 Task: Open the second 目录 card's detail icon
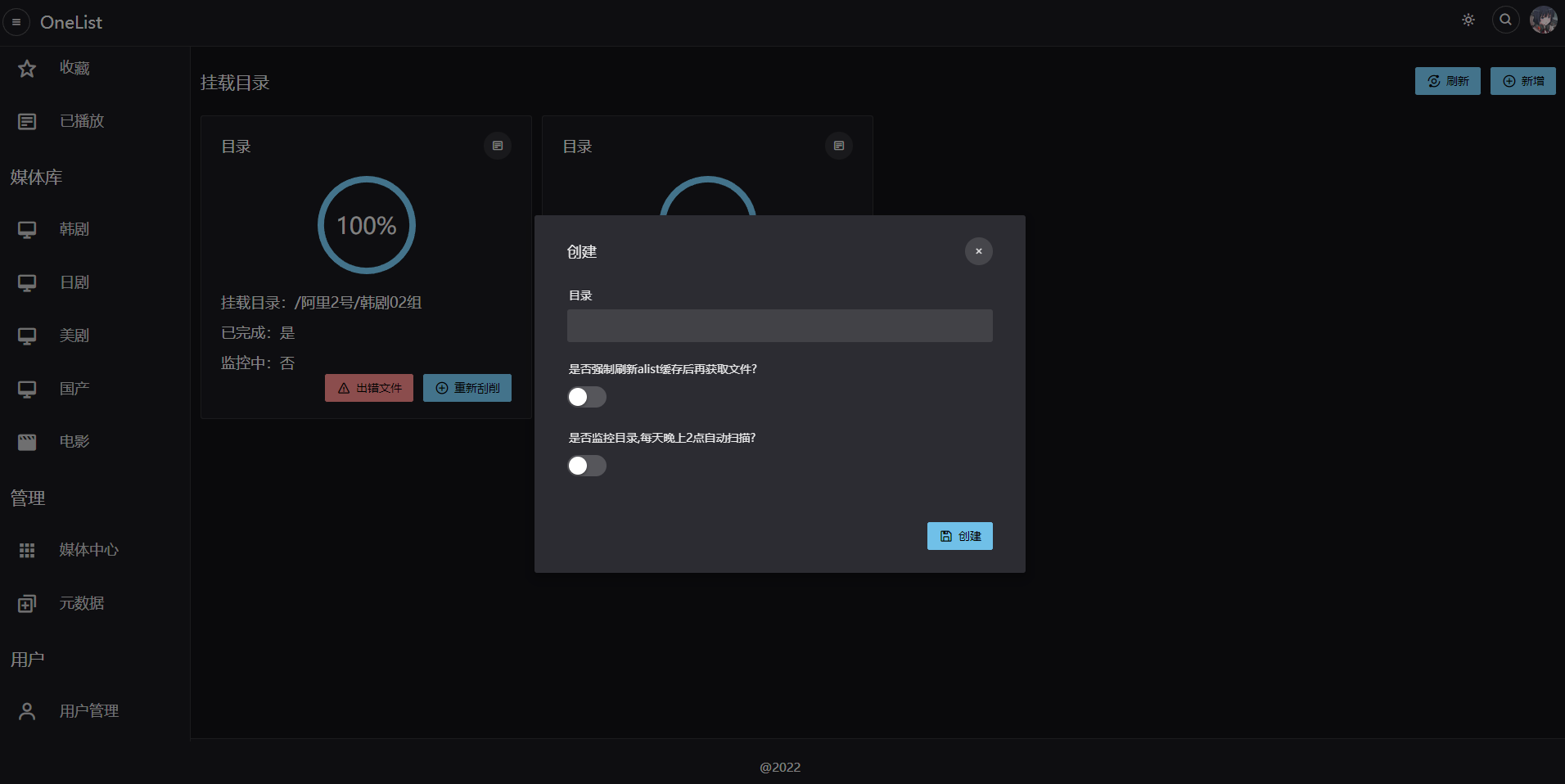[839, 146]
